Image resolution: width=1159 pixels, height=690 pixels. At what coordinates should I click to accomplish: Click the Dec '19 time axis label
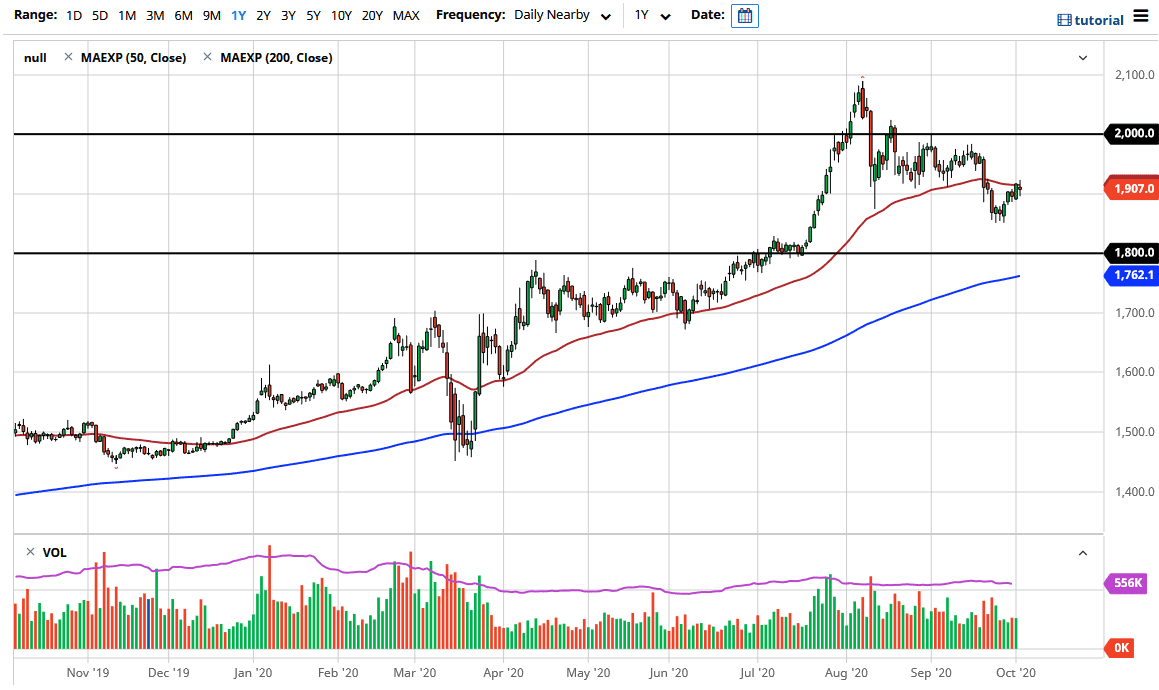point(169,672)
